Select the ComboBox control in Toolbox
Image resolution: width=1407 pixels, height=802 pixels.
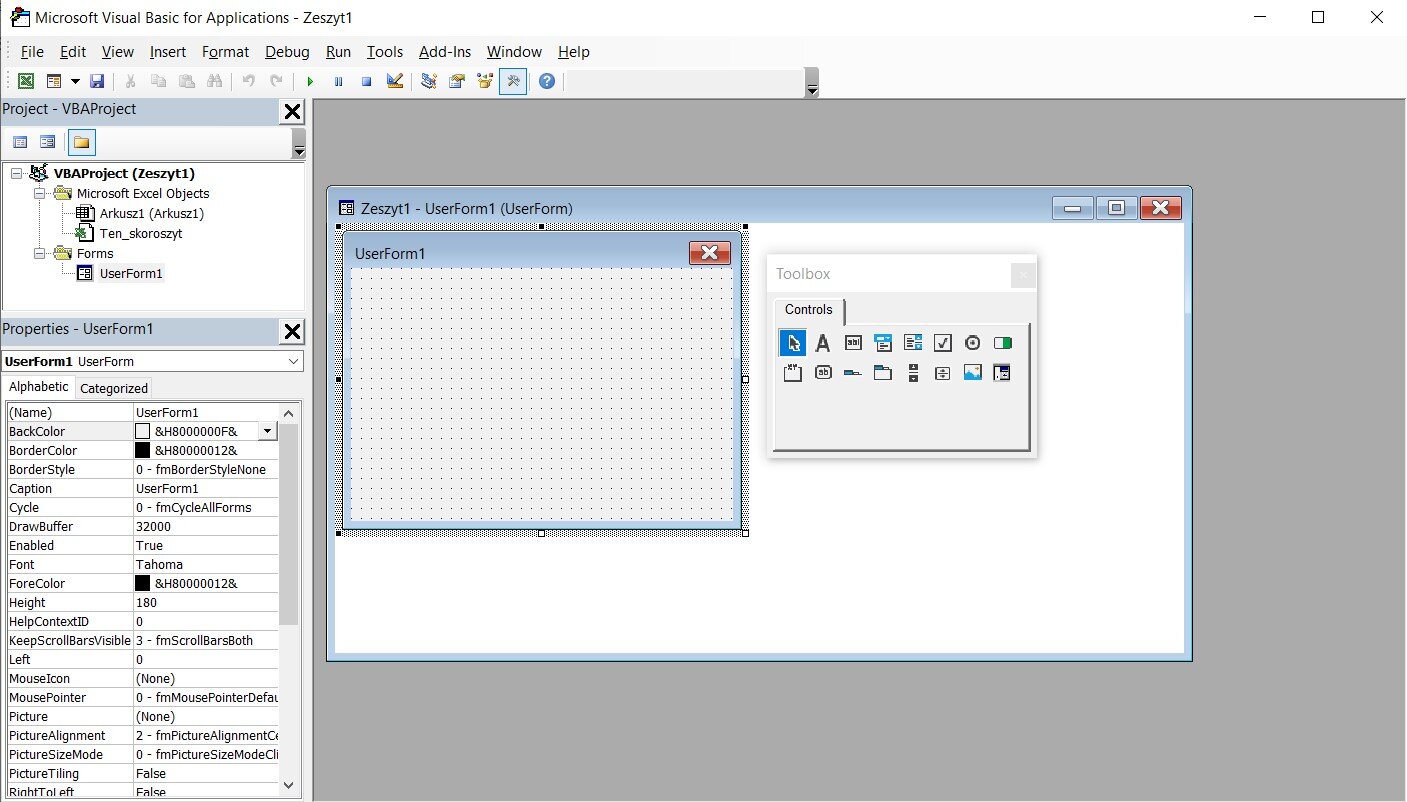pos(882,343)
